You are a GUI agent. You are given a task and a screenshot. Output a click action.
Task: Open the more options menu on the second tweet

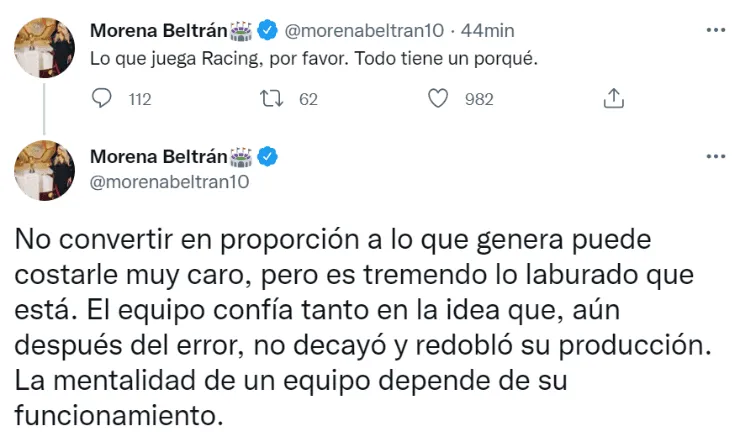(x=715, y=157)
